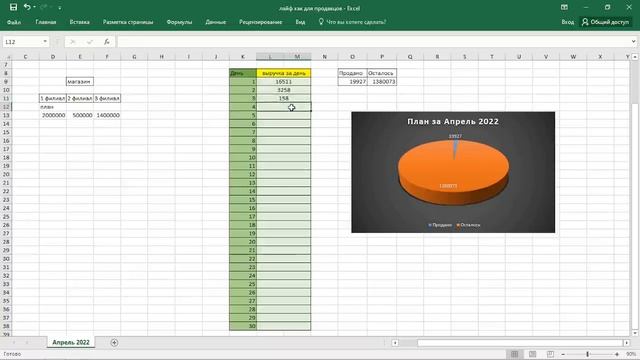
Task: Switch to Normal view icon in status bar
Action: click(x=515, y=354)
